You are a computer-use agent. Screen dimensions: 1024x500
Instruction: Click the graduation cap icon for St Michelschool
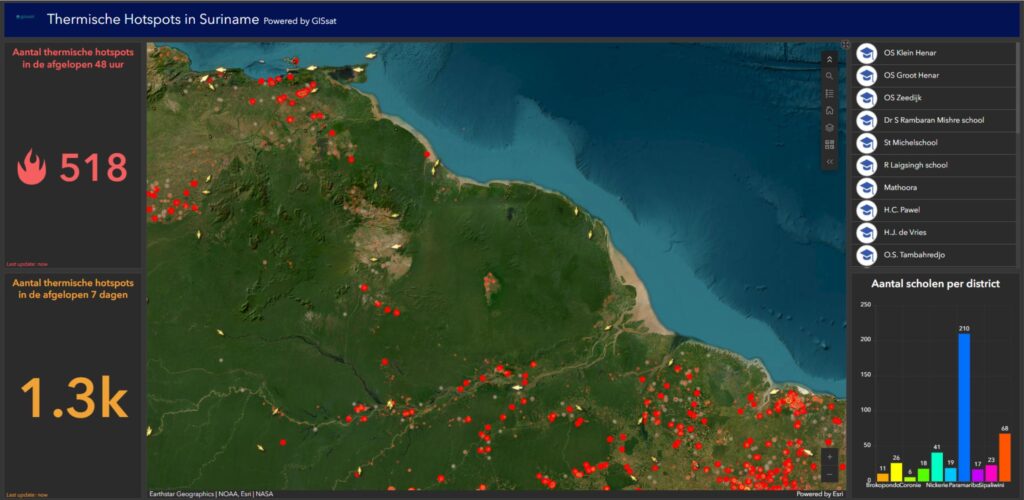click(x=867, y=143)
